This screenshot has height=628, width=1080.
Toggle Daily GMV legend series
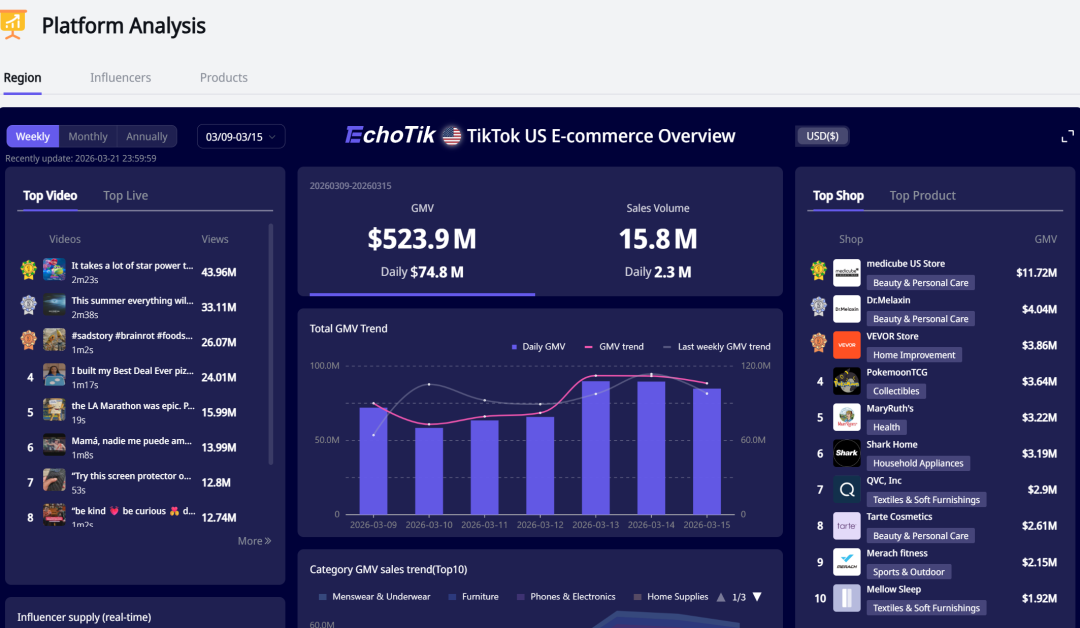538,347
